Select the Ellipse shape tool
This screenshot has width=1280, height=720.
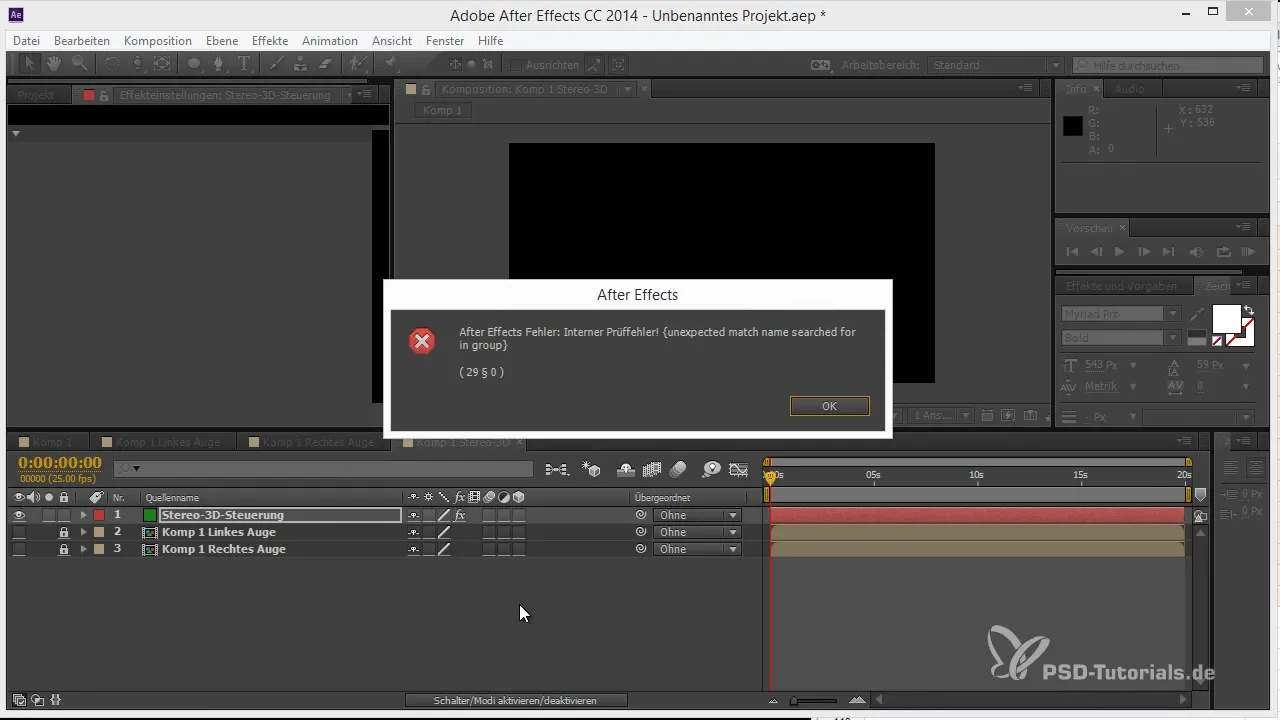pos(194,64)
